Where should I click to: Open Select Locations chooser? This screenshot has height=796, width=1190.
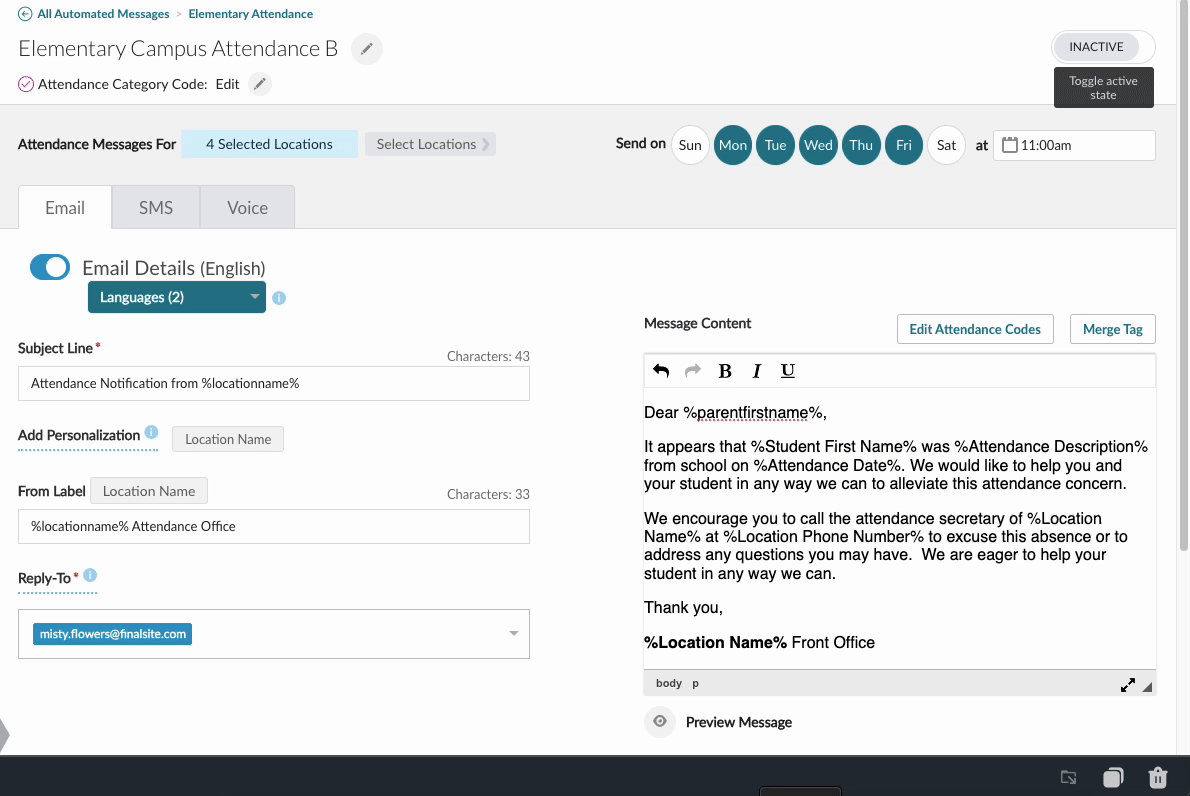coord(430,144)
